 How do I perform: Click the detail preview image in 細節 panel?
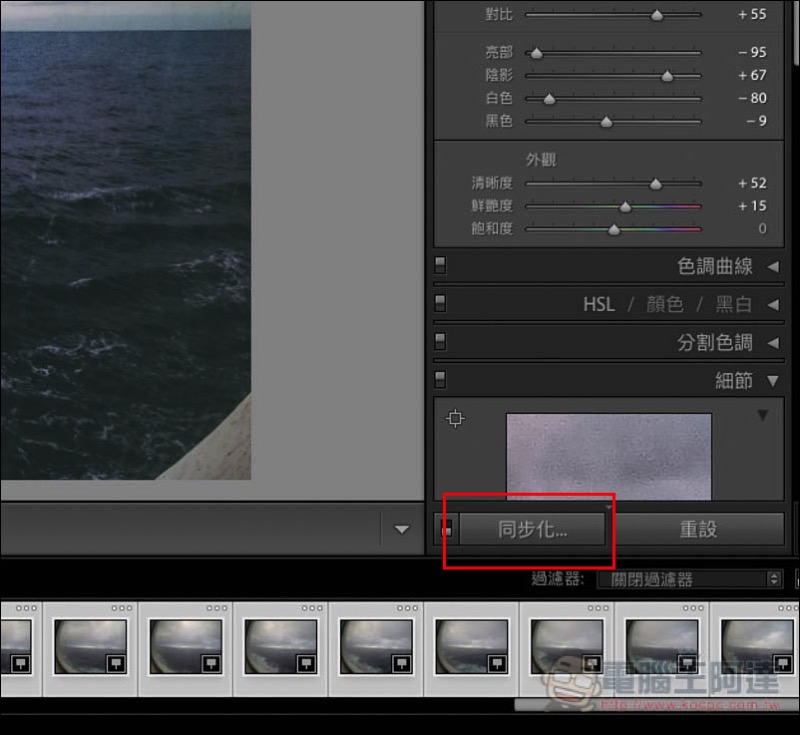pyautogui.click(x=609, y=457)
